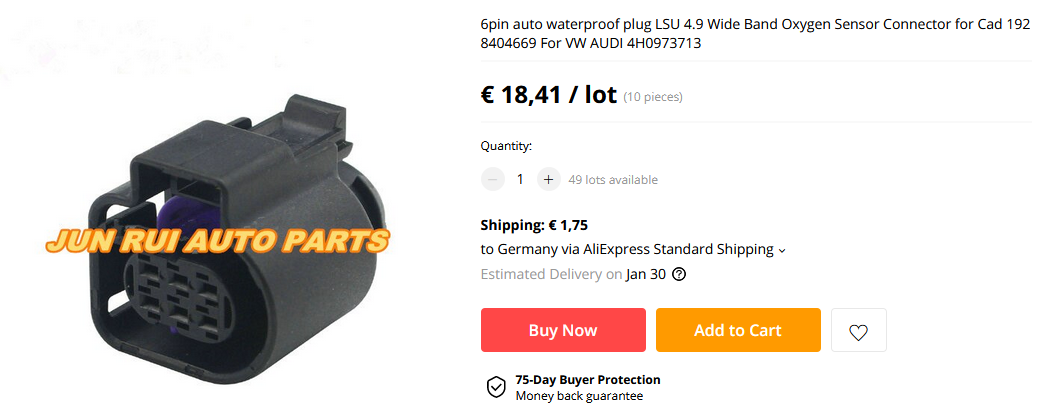
Task: Open the 75-Day Buyer Protection details
Action: tap(588, 380)
